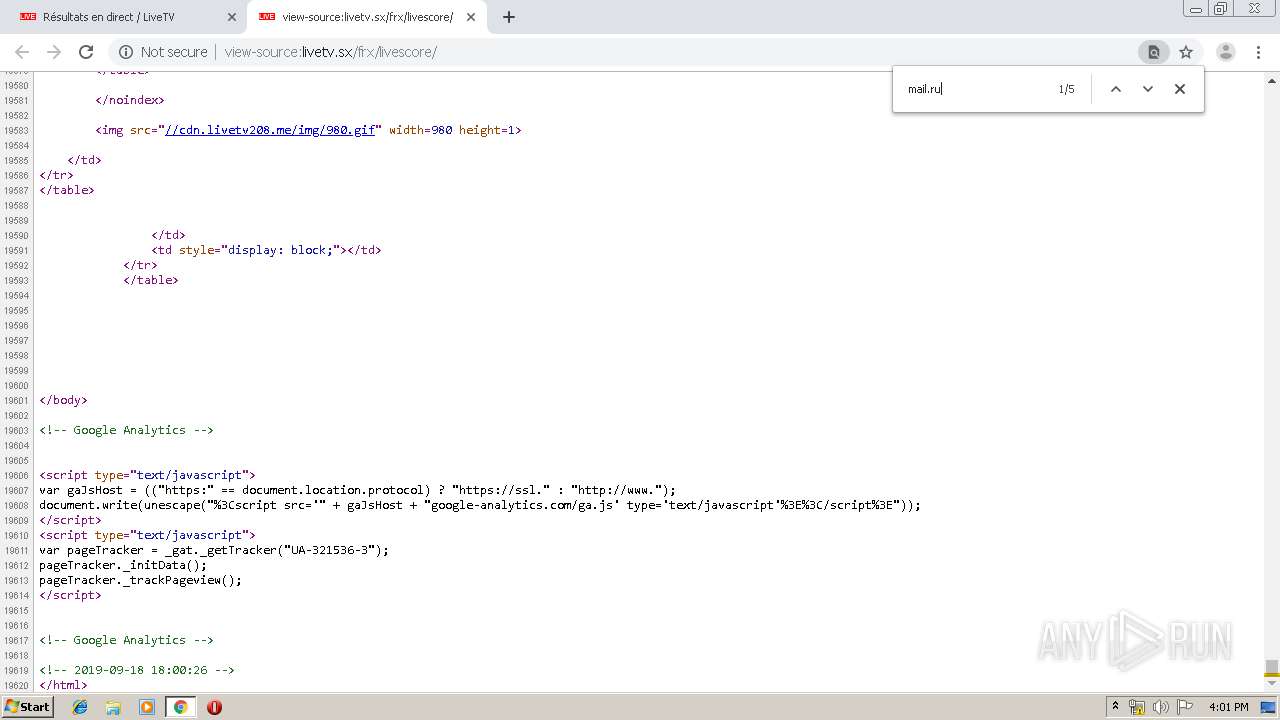This screenshot has height=720, width=1280.
Task: Open a new browser tab
Action: 508,17
